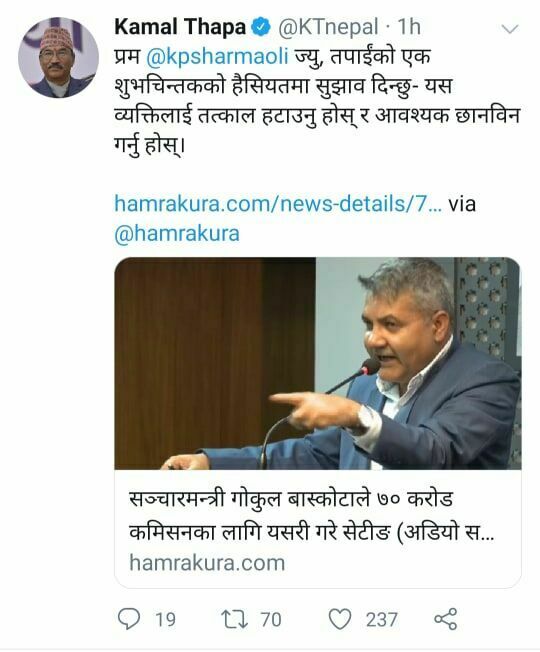Open the hamrakura.com/news-details link

278,204
